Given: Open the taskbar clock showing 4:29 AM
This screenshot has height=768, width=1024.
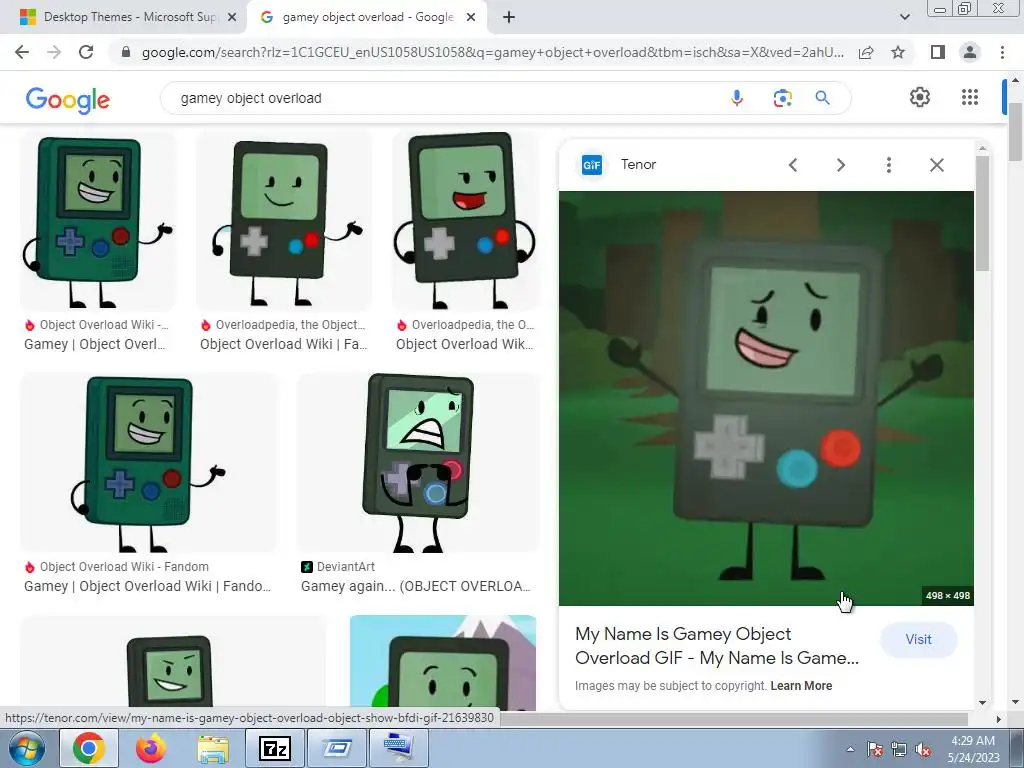Looking at the screenshot, I should coord(973,749).
